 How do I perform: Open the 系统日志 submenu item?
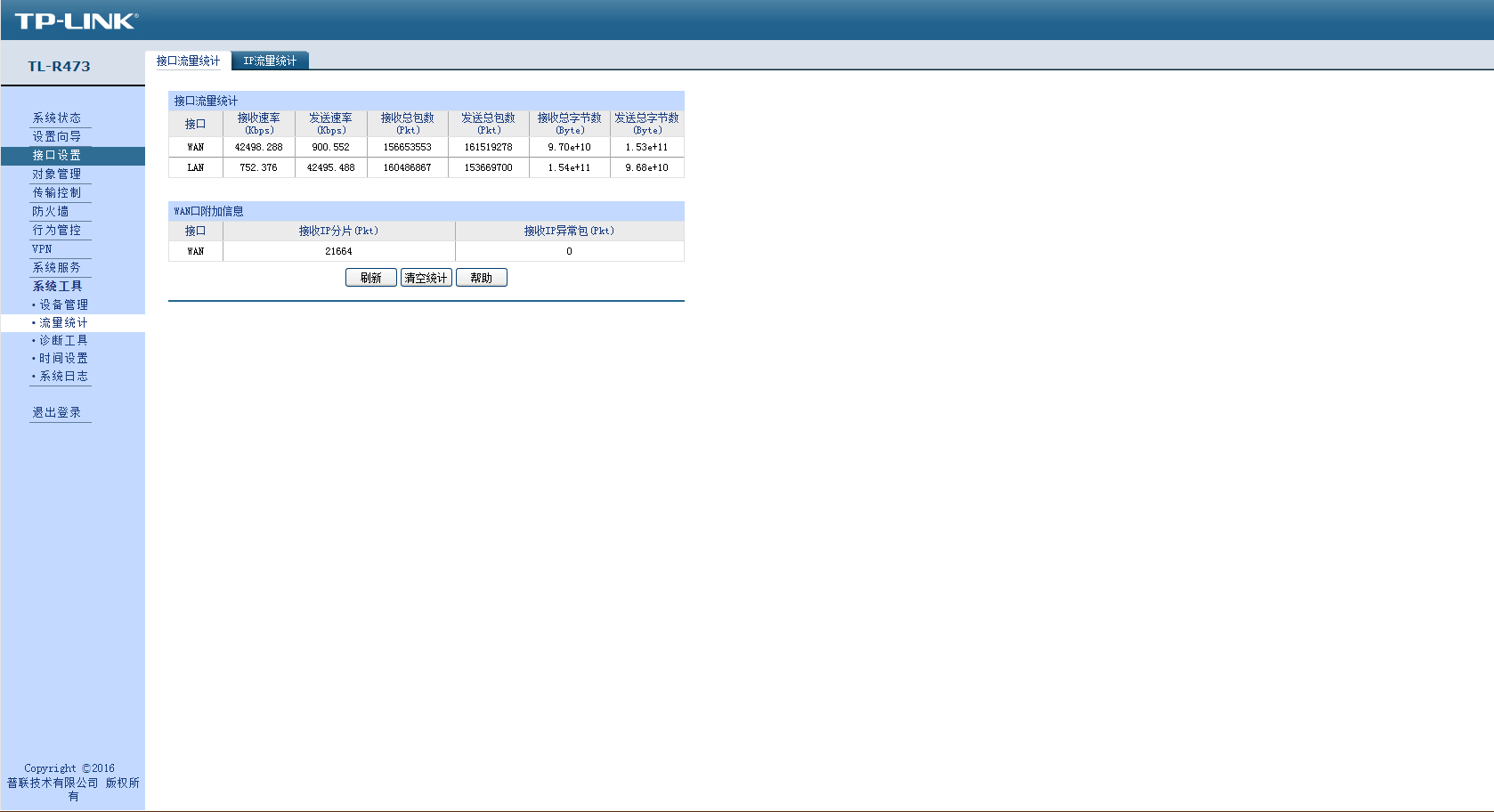click(x=63, y=376)
